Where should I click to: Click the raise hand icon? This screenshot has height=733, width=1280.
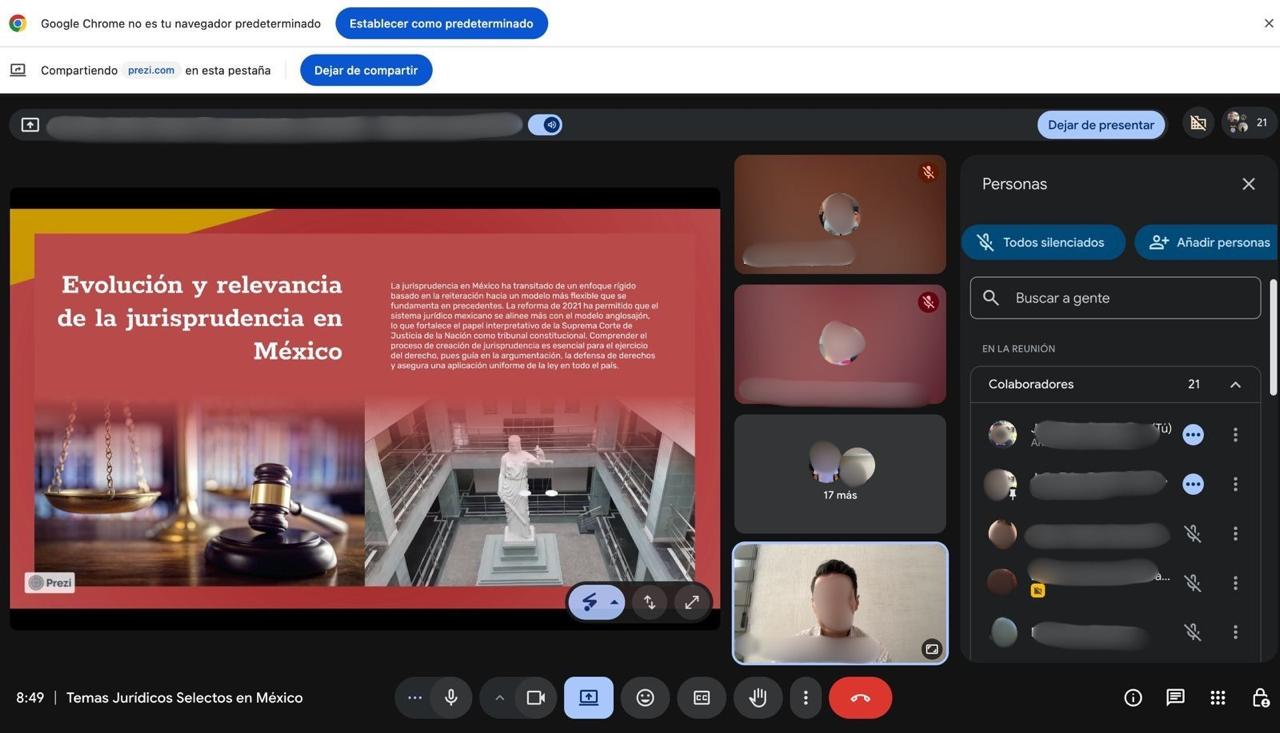pos(758,698)
